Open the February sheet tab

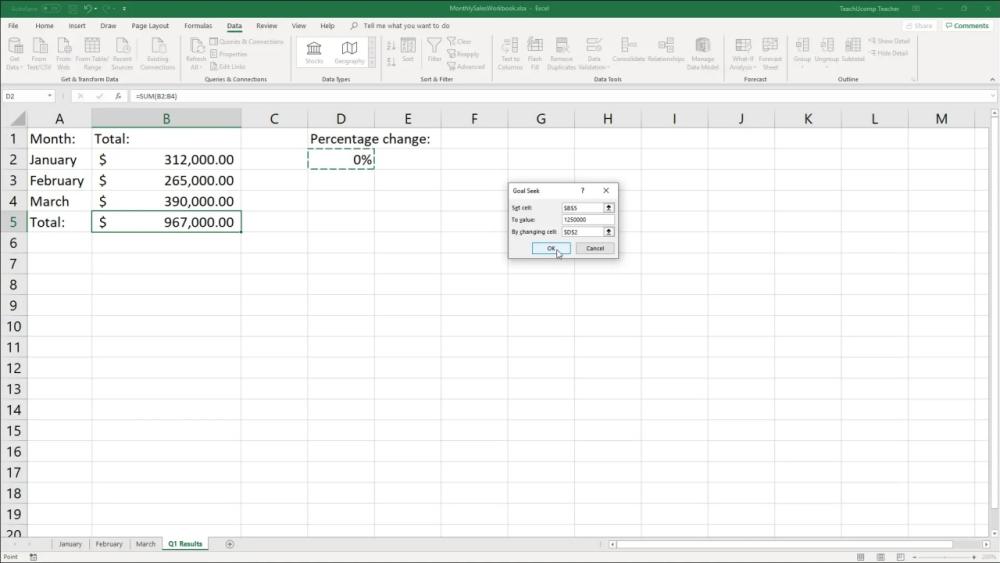(109, 544)
